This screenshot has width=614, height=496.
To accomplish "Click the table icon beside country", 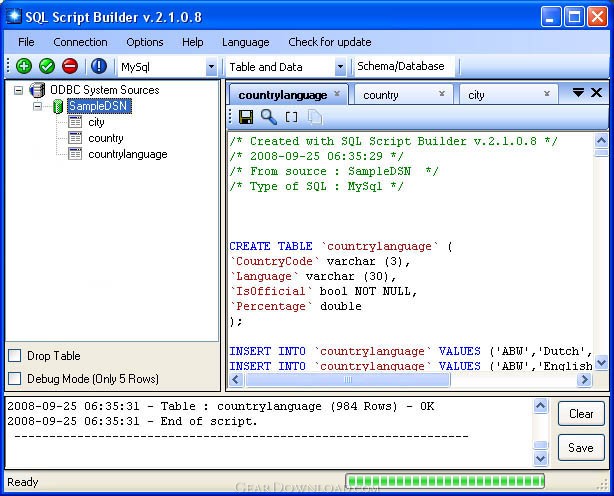I will coord(75,138).
